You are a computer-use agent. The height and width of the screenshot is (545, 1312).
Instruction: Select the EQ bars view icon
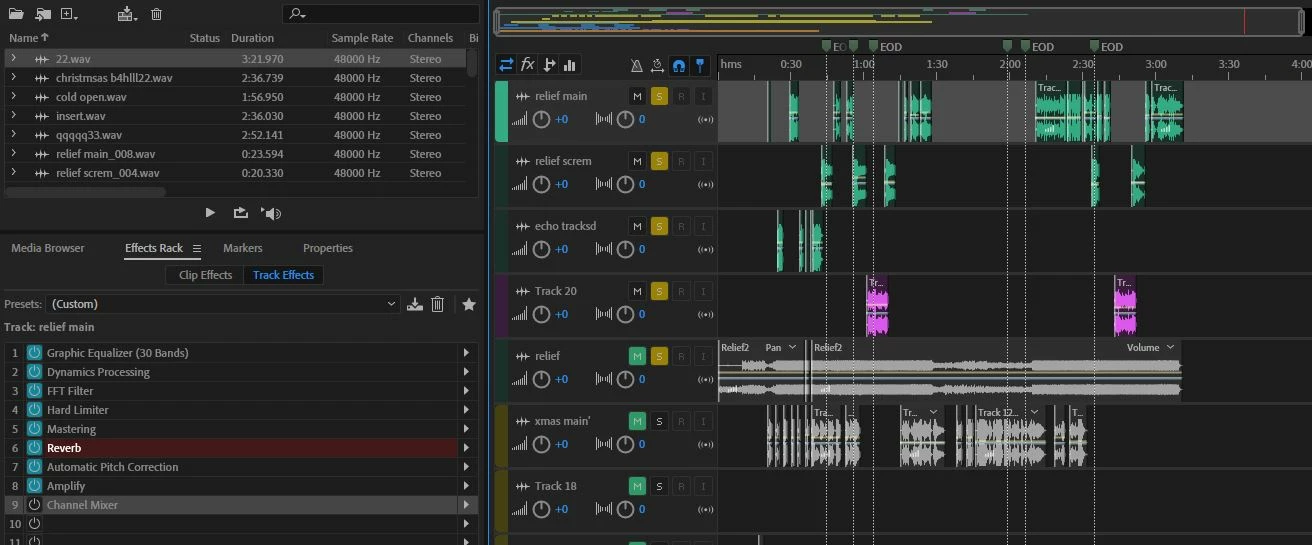click(570, 65)
